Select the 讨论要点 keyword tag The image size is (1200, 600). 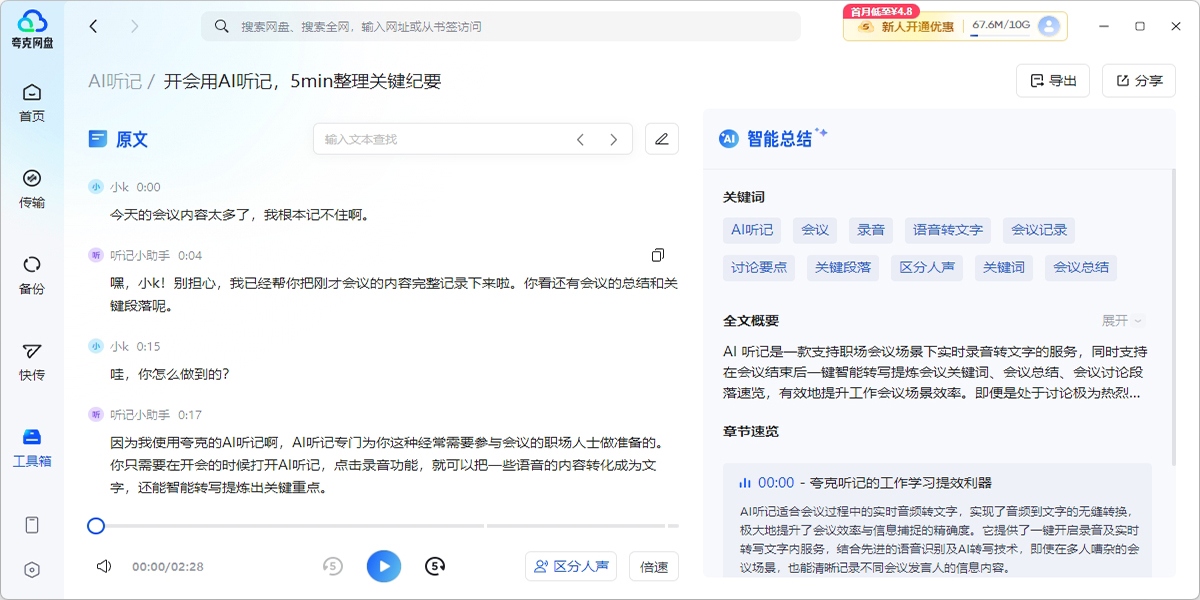tap(759, 268)
